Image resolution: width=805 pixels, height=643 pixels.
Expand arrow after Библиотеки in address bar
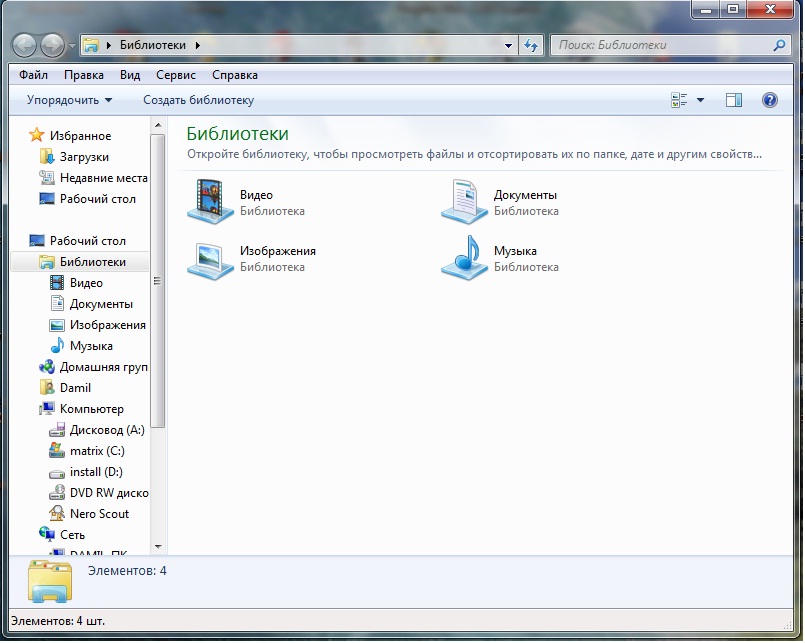click(198, 45)
